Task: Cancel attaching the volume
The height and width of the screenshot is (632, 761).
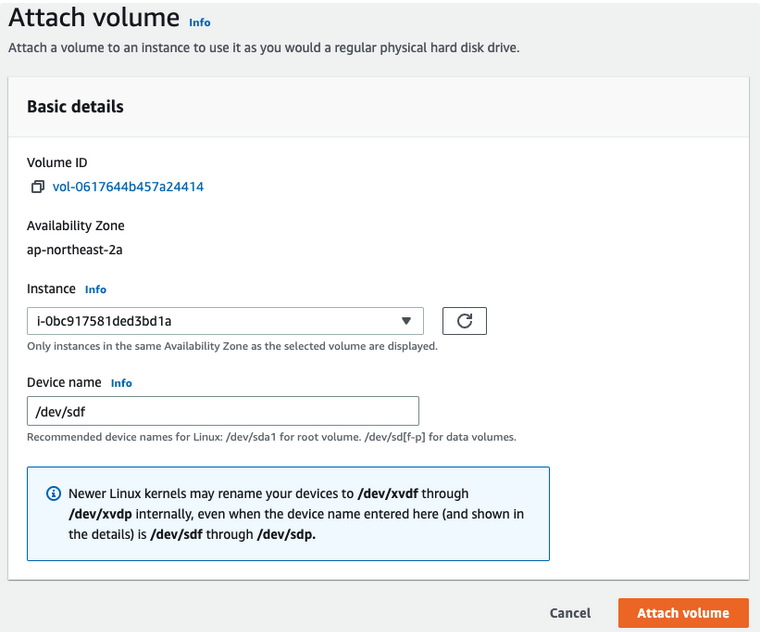Action: click(x=570, y=613)
